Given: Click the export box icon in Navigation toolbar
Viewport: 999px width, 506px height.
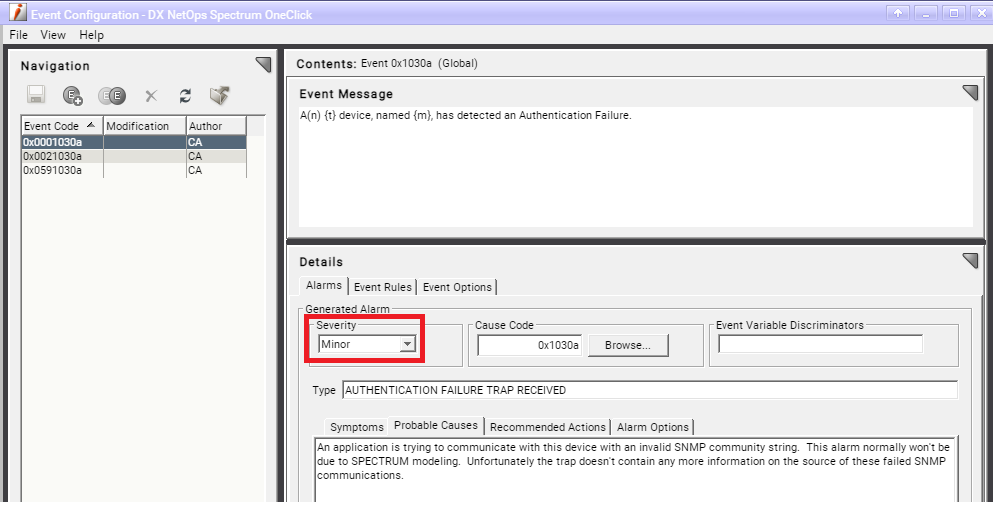Looking at the screenshot, I should pos(220,96).
